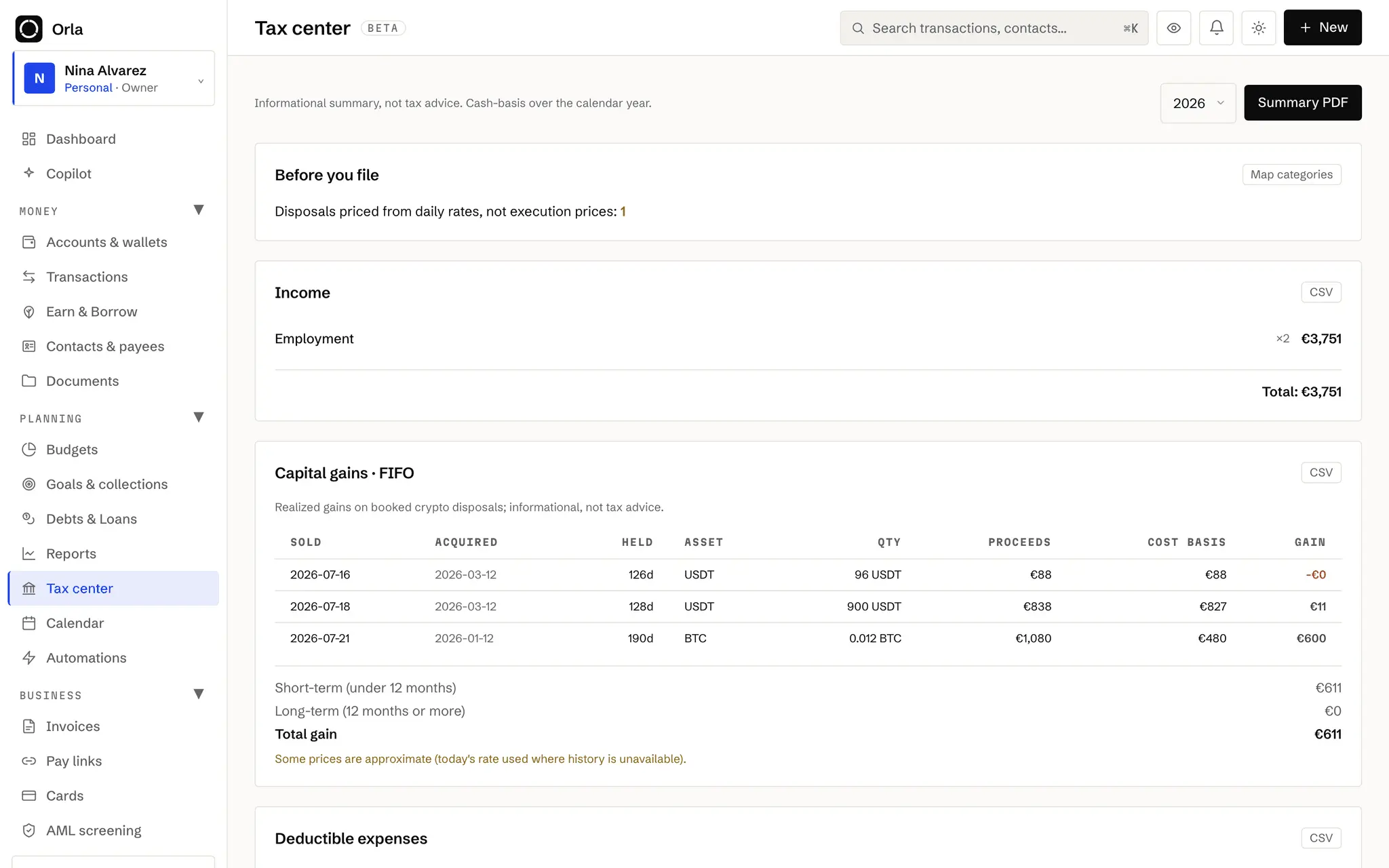The image size is (1389, 868).
Task: Click the PROCEEDS column header
Action: click(1019, 542)
